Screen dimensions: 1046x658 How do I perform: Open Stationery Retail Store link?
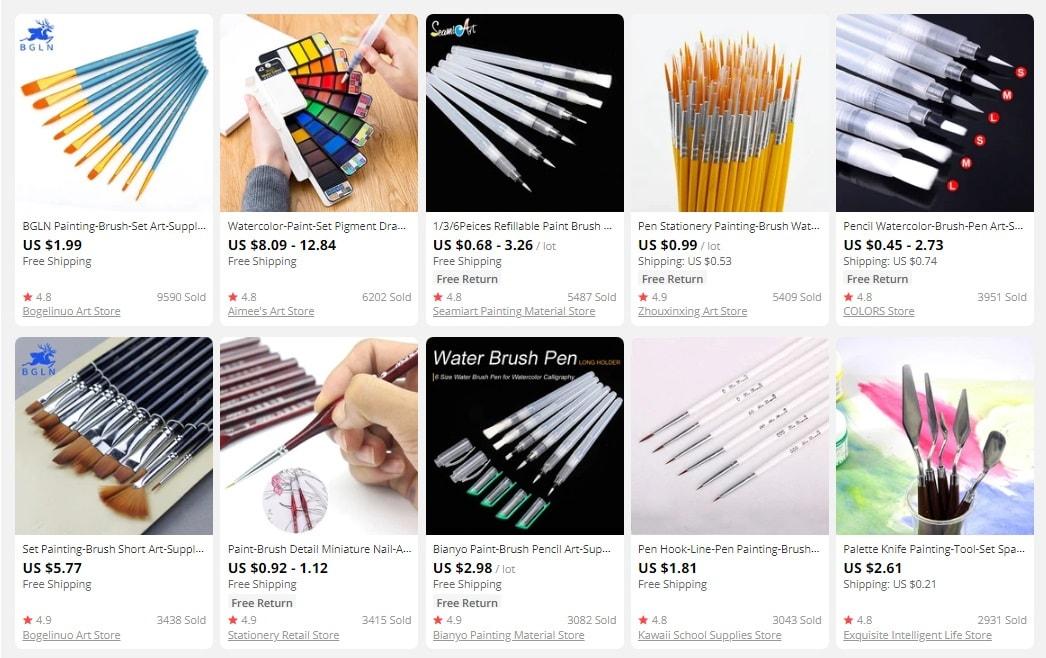click(284, 635)
